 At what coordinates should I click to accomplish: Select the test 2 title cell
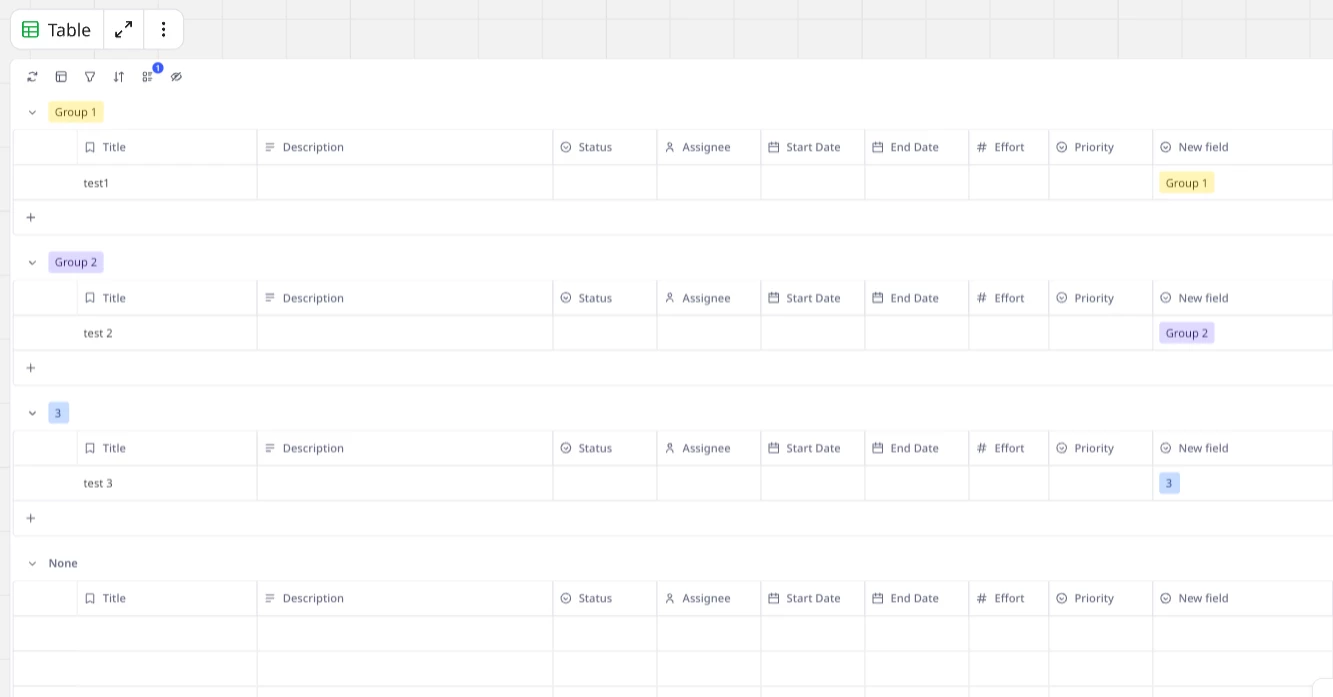167,333
